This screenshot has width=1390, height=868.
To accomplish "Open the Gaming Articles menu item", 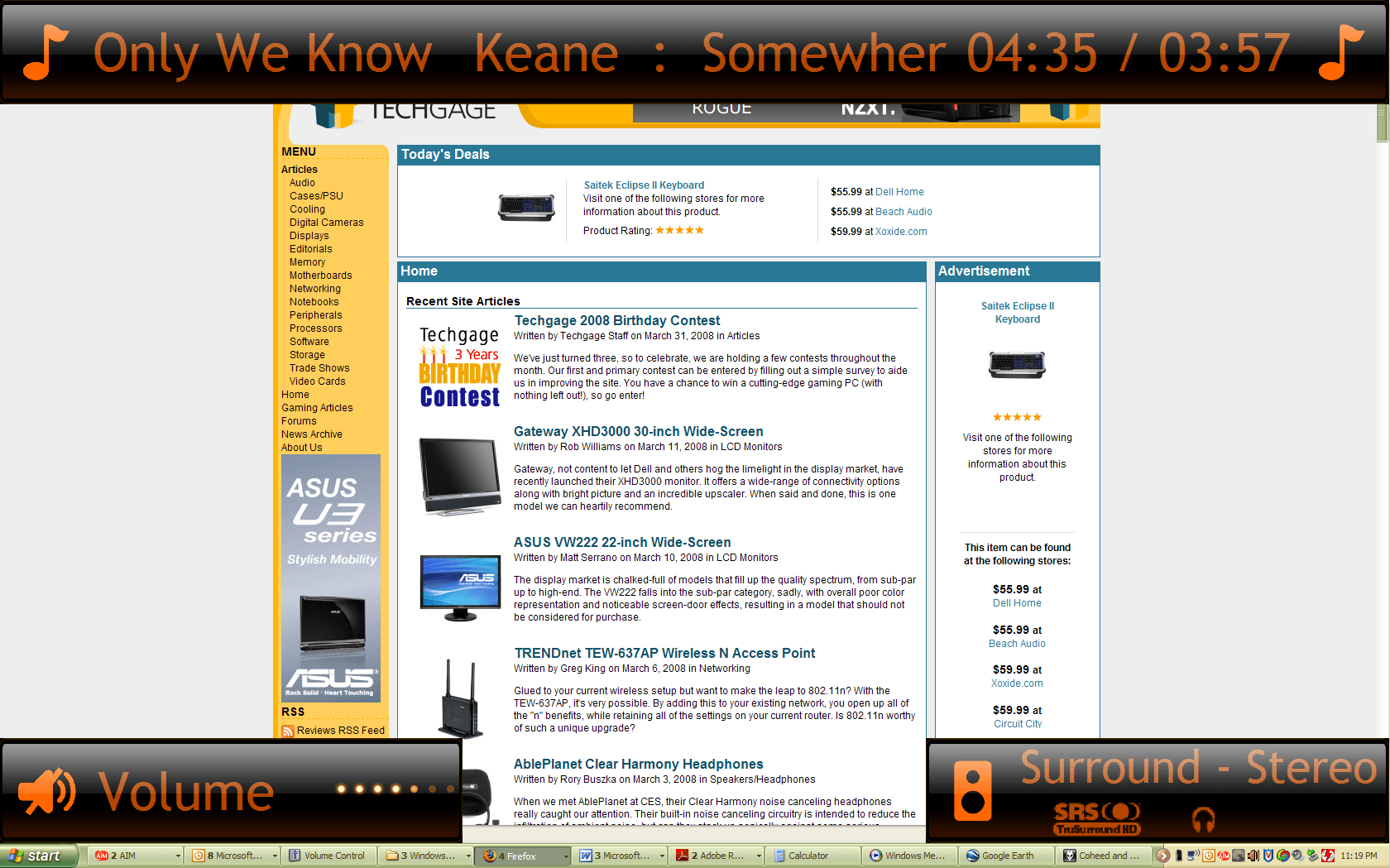I will point(317,408).
